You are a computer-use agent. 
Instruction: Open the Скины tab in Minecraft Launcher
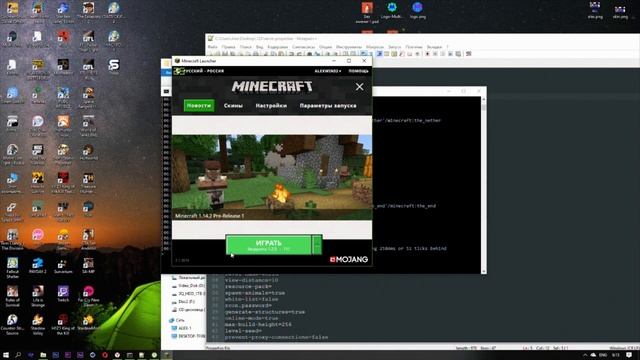point(233,105)
